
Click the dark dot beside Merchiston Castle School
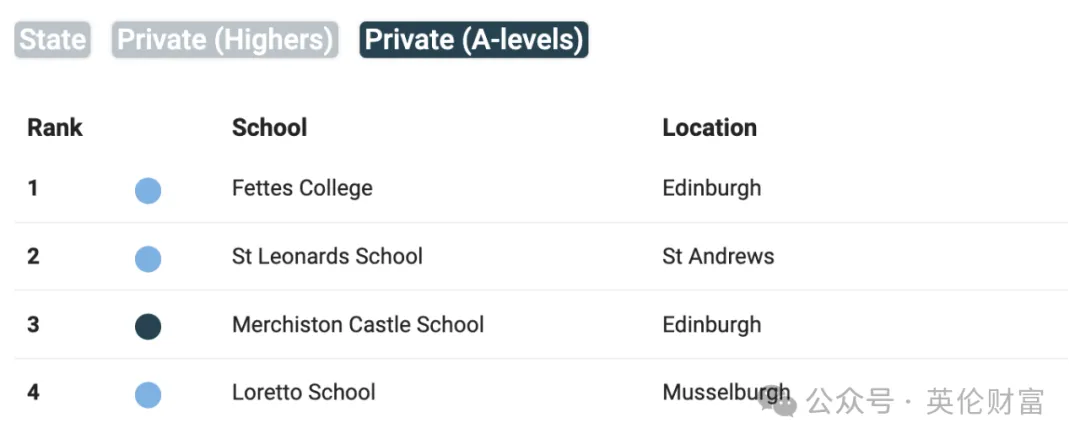point(148,327)
